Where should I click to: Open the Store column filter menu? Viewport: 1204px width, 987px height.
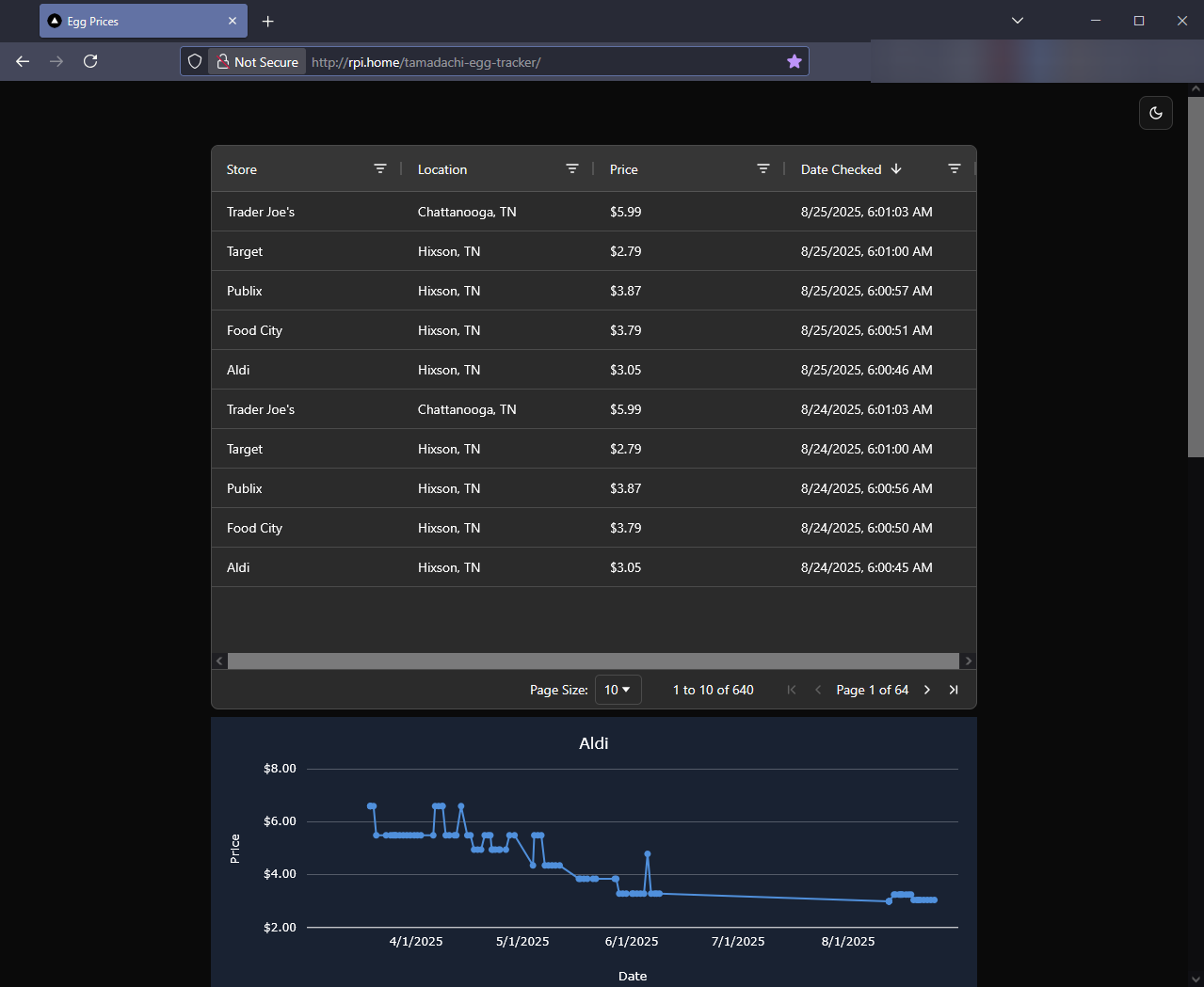pyautogui.click(x=380, y=169)
